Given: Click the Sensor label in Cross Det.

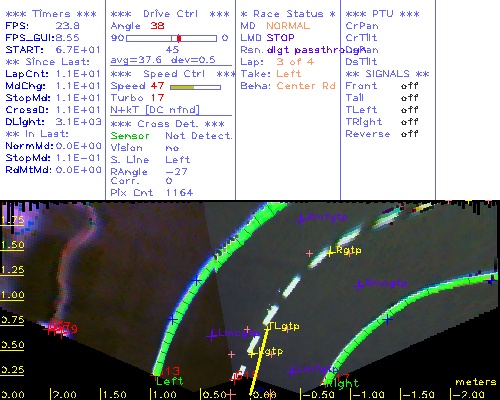Looking at the screenshot, I should click(x=130, y=136).
